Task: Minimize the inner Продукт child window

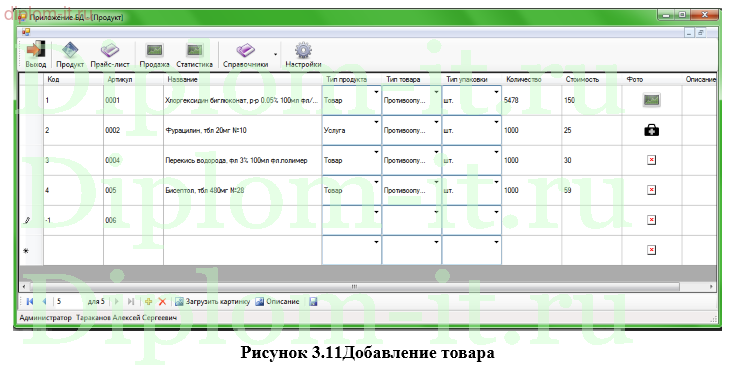Action: (689, 33)
